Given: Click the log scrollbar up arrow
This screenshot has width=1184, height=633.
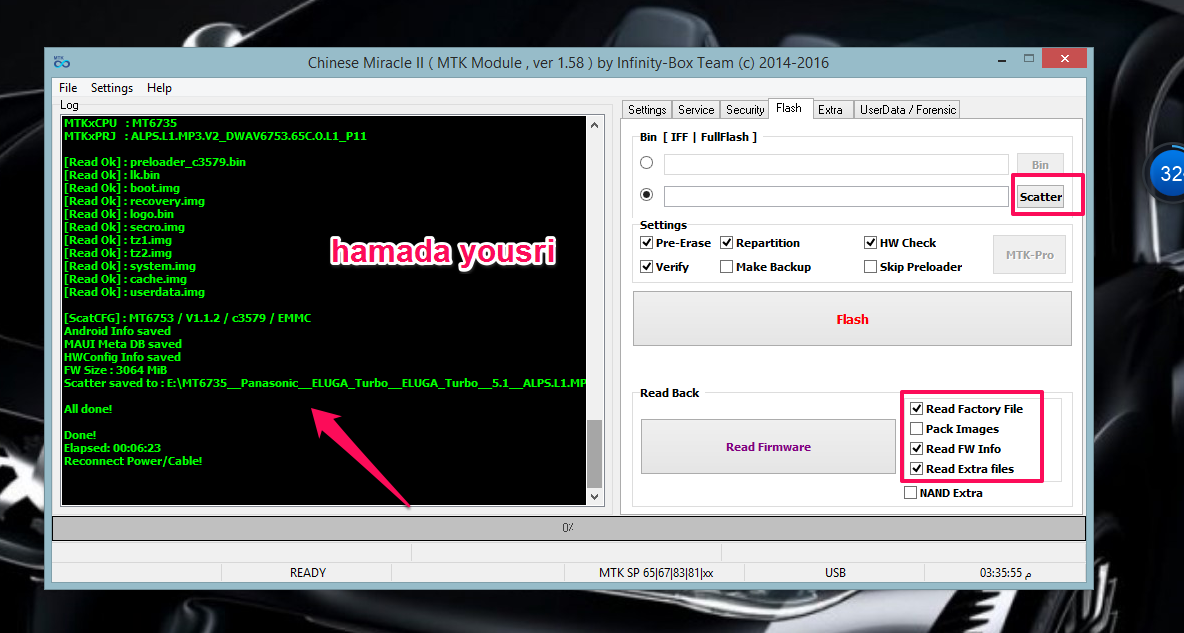Looking at the screenshot, I should coord(595,125).
